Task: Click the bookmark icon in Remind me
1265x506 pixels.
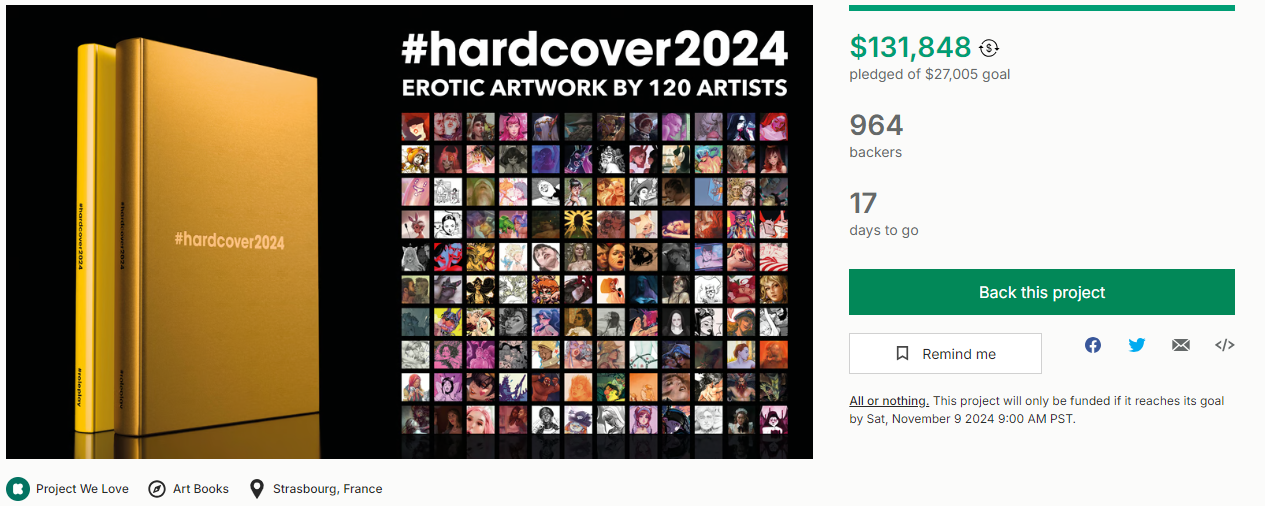Action: pyautogui.click(x=903, y=354)
